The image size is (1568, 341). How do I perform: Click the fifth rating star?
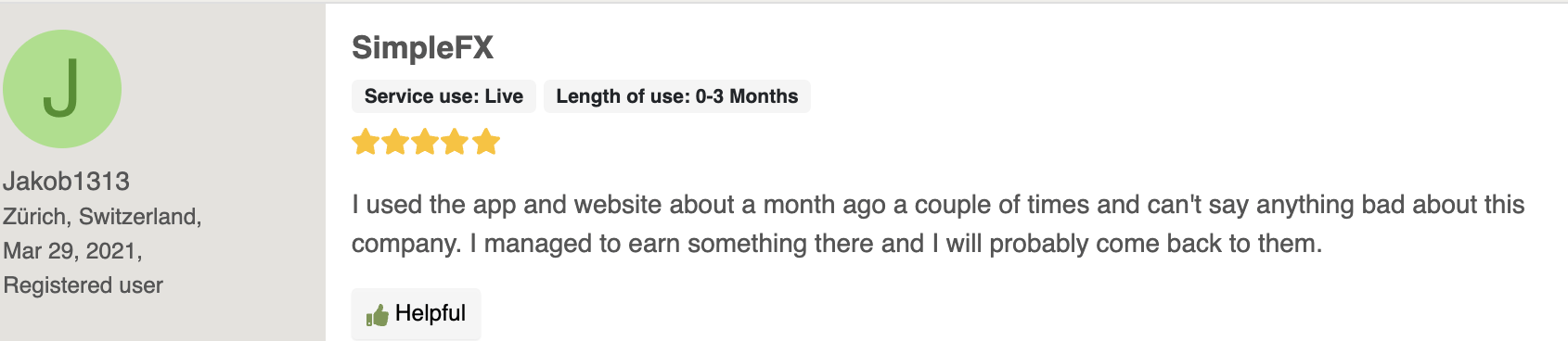point(486,142)
